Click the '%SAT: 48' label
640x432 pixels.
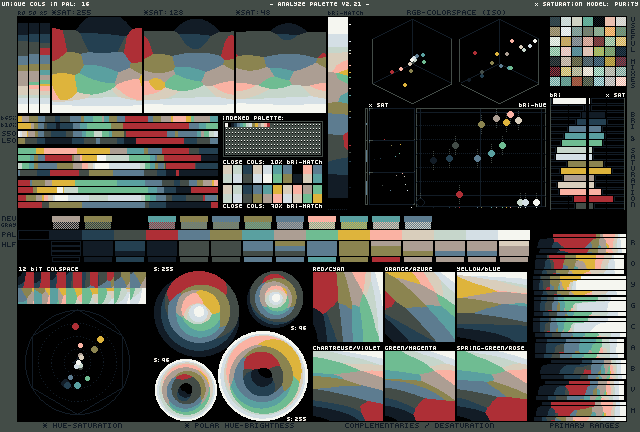(253, 13)
